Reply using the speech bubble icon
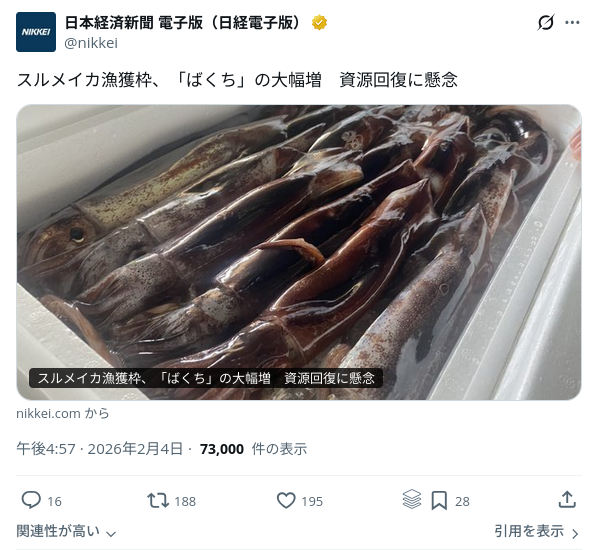The image size is (598, 550). 31,500
